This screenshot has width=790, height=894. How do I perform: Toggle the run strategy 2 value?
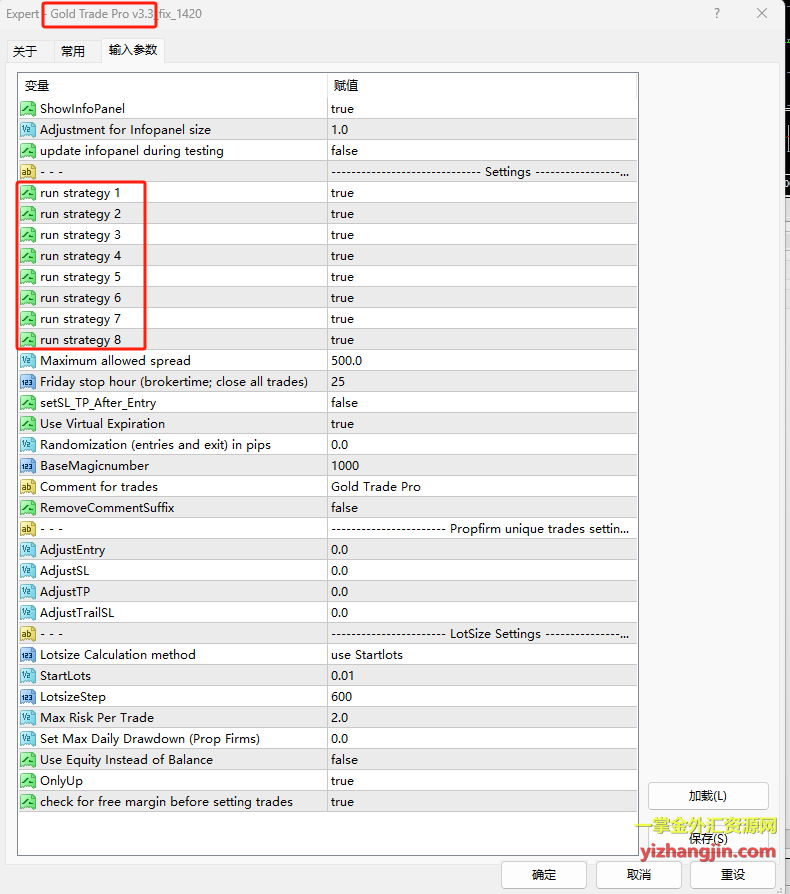point(482,214)
